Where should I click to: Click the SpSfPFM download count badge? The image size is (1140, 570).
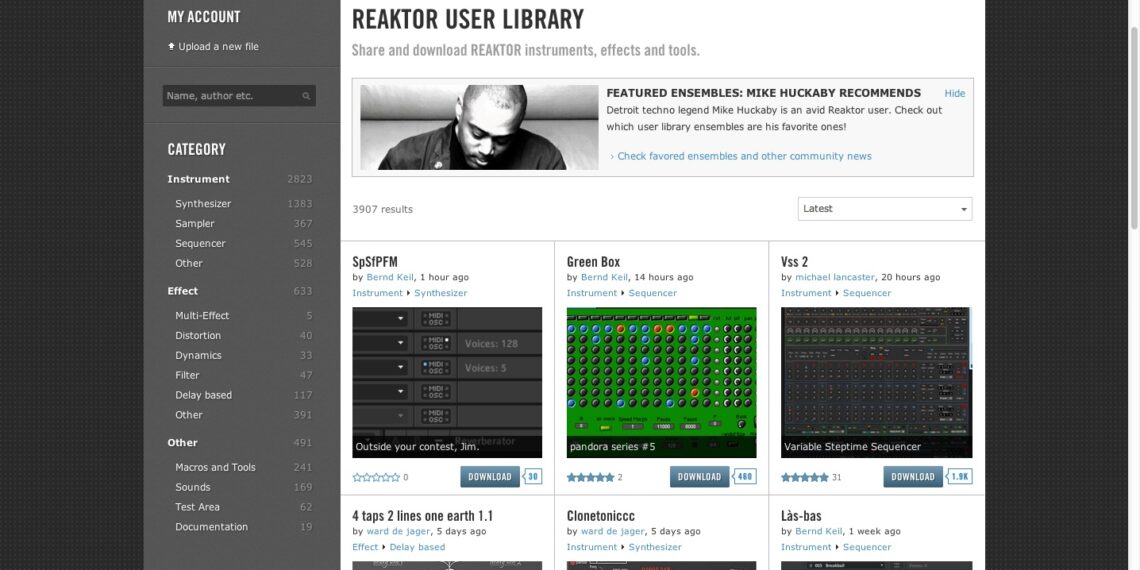tap(533, 477)
